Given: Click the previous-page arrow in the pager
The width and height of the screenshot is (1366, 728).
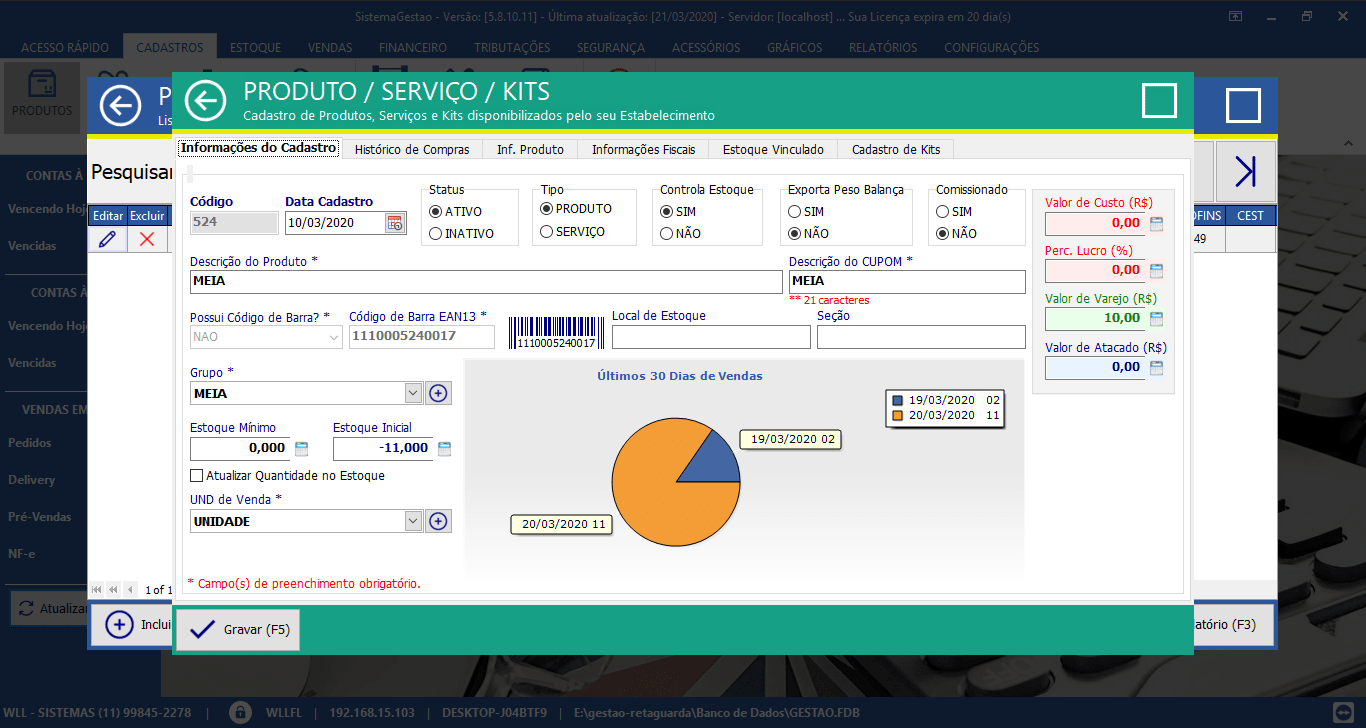Looking at the screenshot, I should pos(113,590).
